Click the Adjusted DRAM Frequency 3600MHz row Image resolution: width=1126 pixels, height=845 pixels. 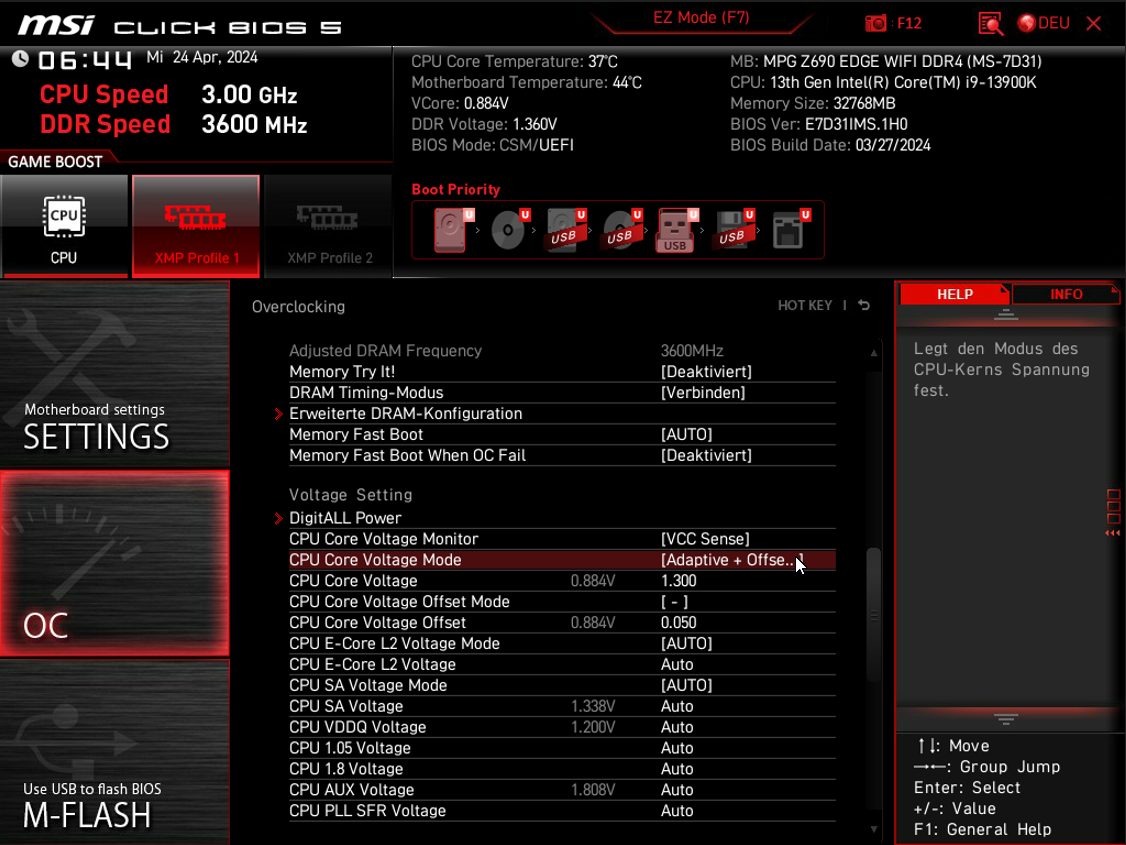562,351
